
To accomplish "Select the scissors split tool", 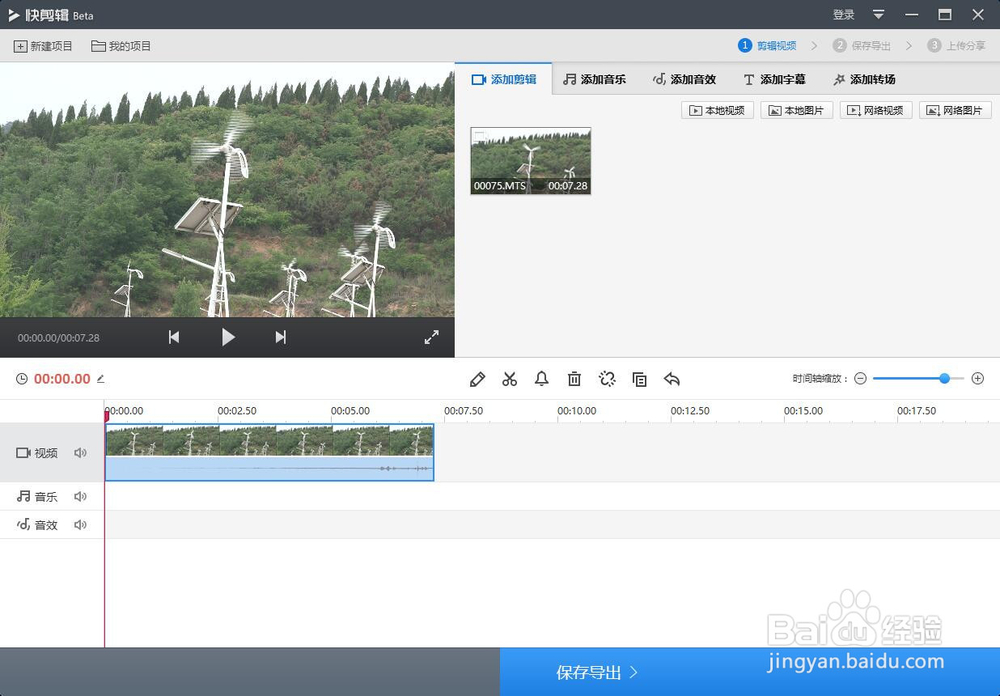I will pyautogui.click(x=510, y=379).
